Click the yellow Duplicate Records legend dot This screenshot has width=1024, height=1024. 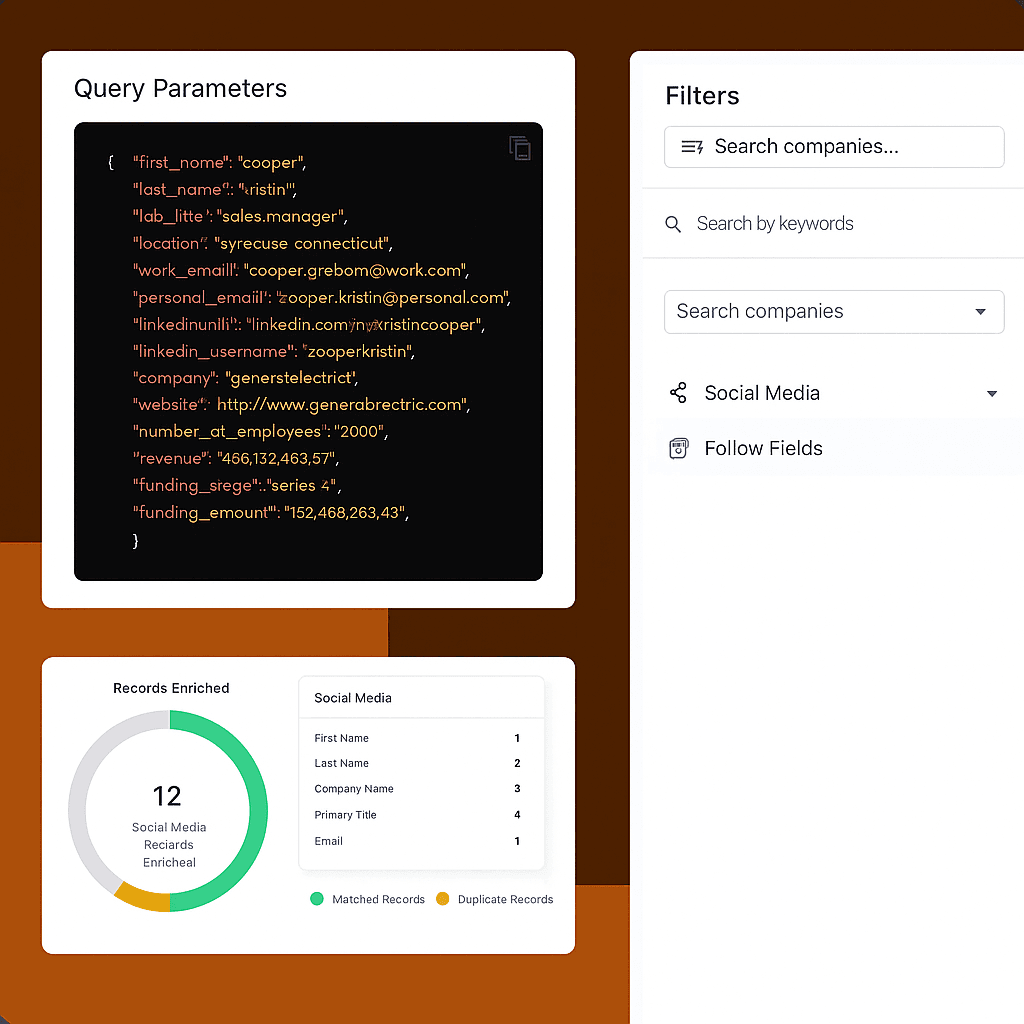(443, 899)
